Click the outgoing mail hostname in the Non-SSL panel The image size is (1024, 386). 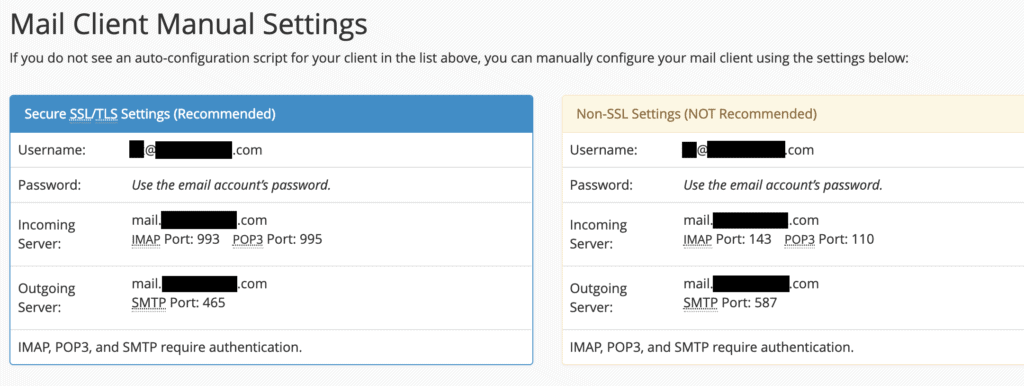(x=751, y=283)
